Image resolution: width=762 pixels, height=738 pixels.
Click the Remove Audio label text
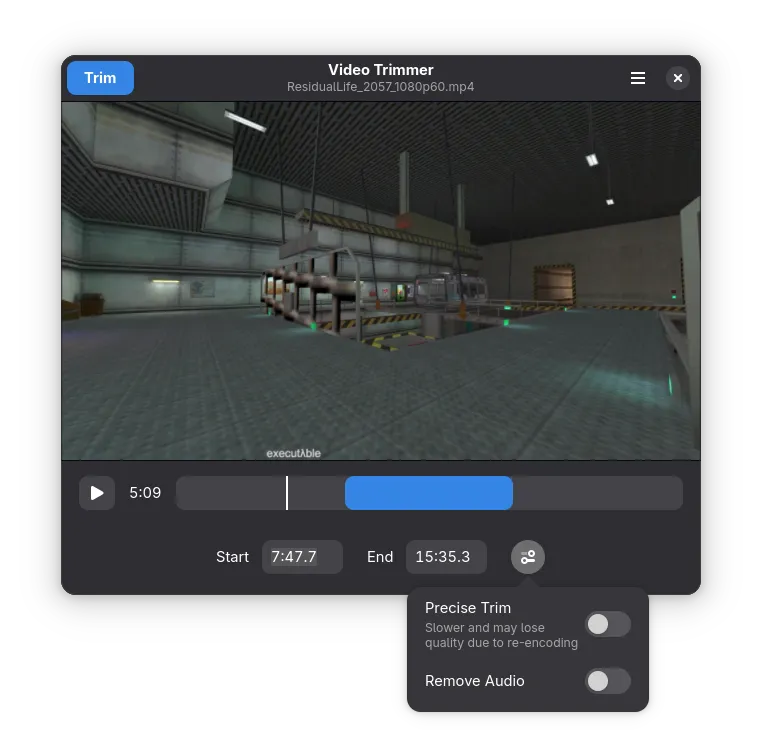(x=475, y=681)
